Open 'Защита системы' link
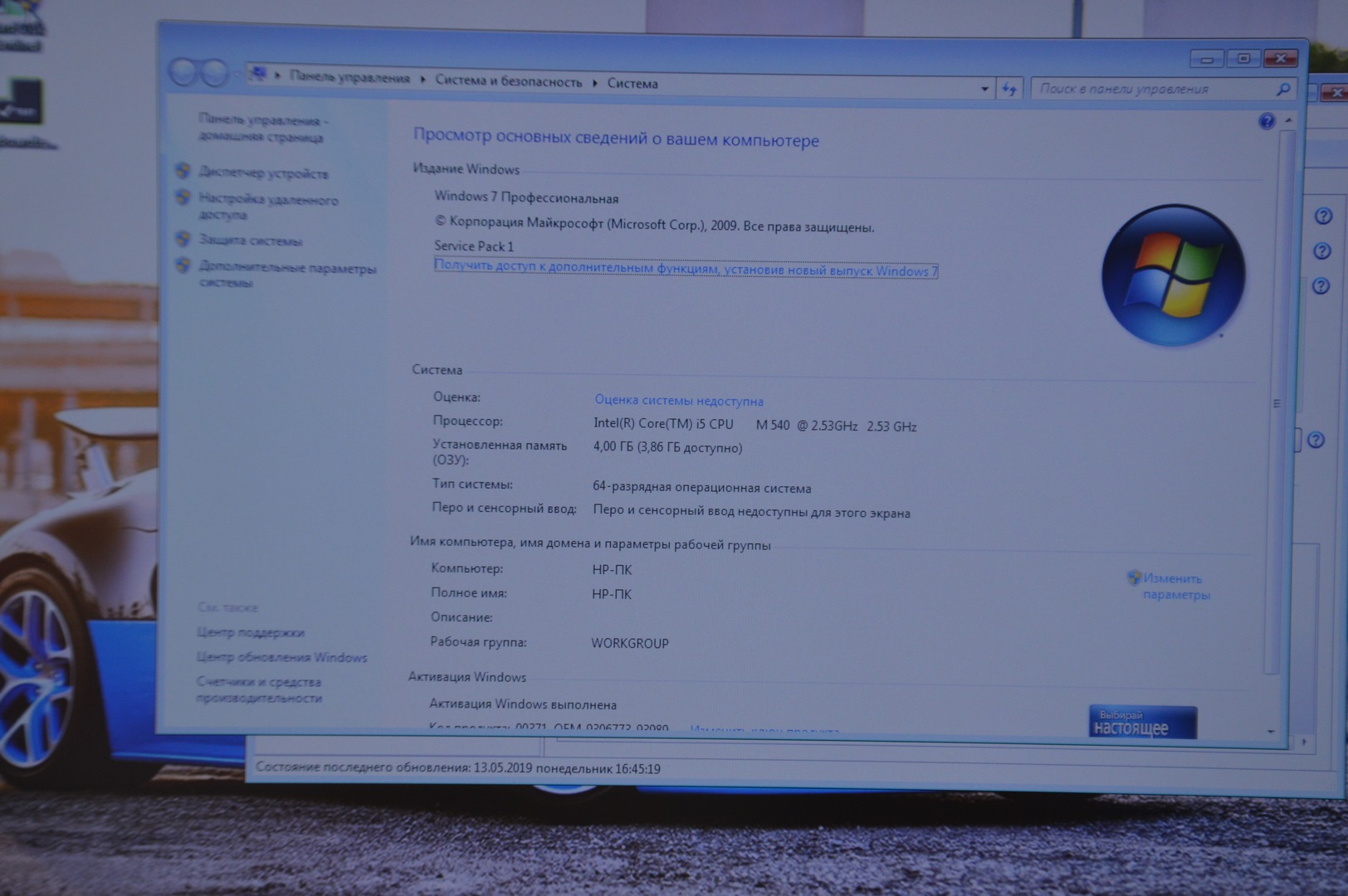The height and width of the screenshot is (896, 1348). (250, 241)
